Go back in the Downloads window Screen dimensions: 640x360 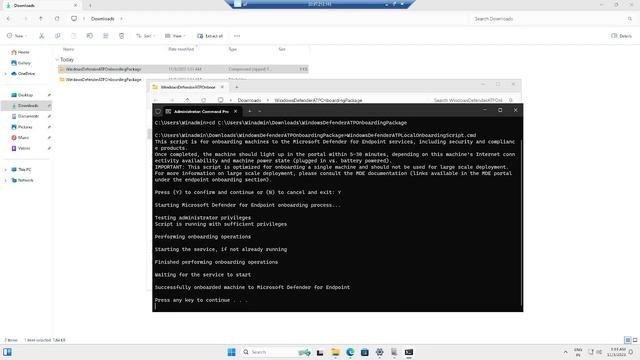(9, 19)
